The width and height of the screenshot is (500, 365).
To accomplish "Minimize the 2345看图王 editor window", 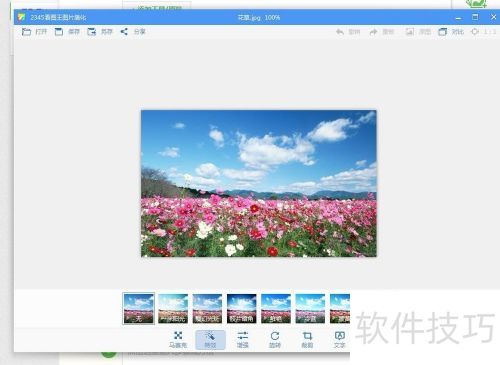I will (459, 17).
